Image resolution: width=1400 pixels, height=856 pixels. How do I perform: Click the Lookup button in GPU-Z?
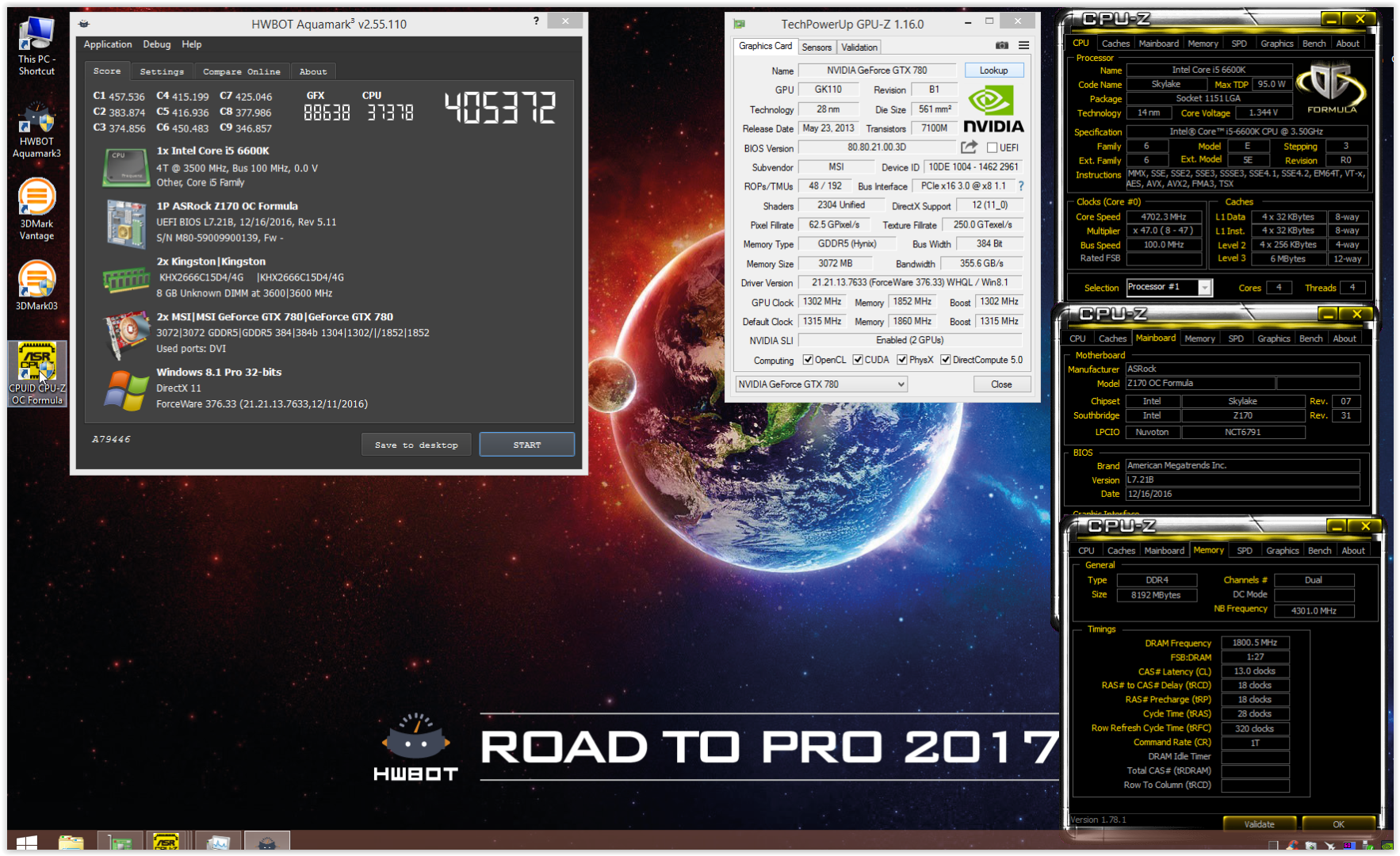pos(993,71)
